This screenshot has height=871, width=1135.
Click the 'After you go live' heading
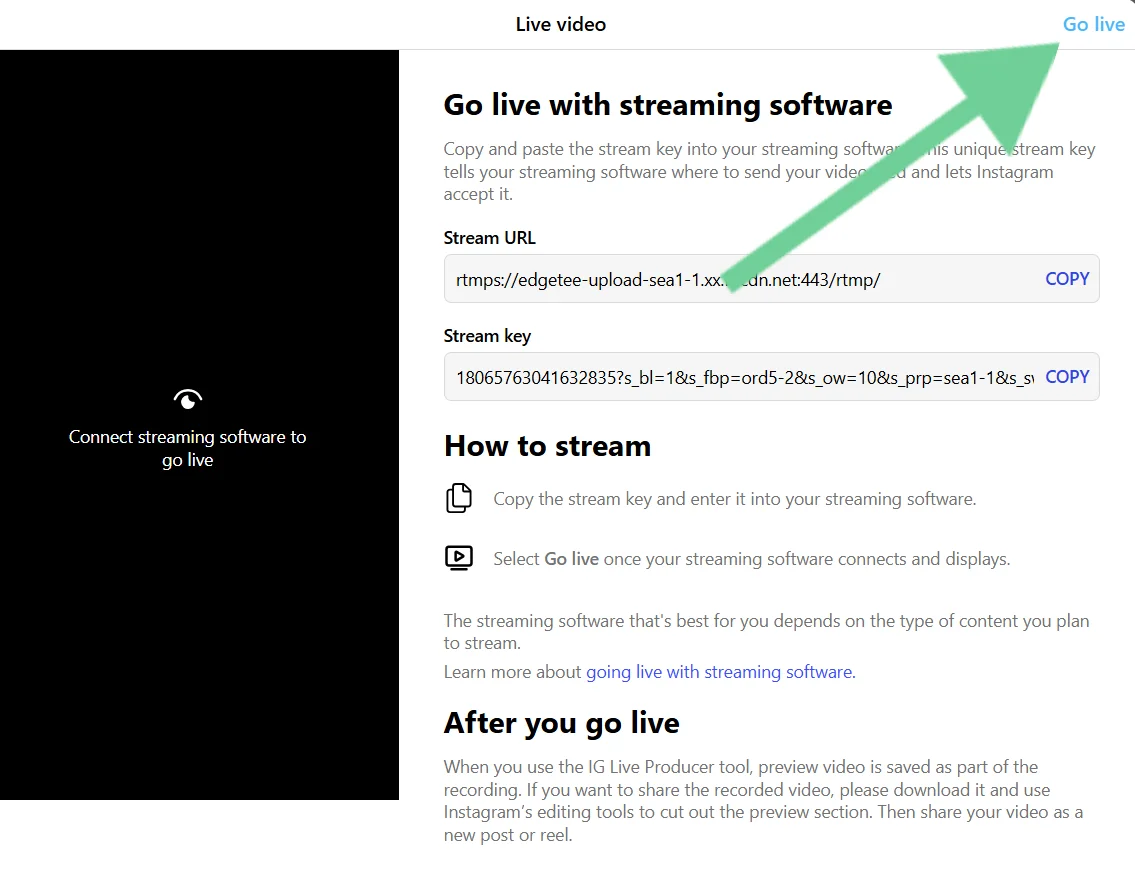[x=562, y=723]
